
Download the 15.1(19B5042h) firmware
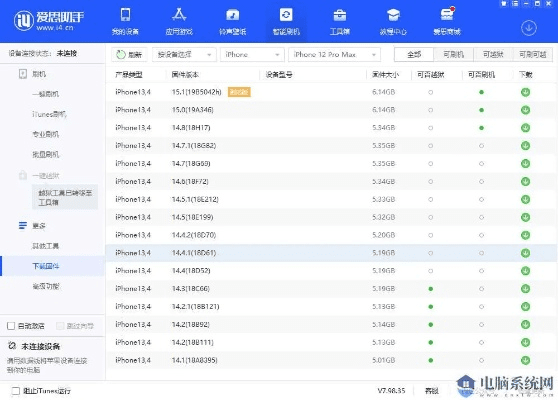coord(525,92)
